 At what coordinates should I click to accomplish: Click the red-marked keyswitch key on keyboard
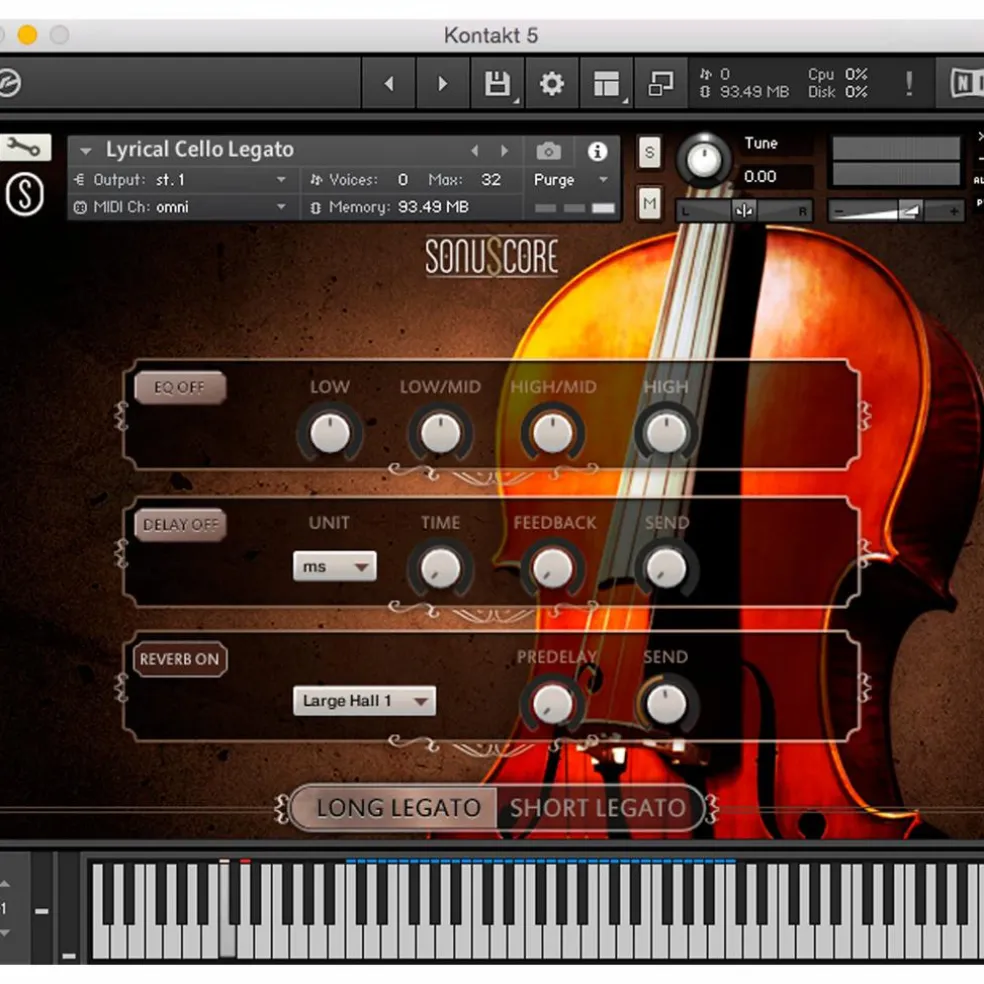[245, 891]
